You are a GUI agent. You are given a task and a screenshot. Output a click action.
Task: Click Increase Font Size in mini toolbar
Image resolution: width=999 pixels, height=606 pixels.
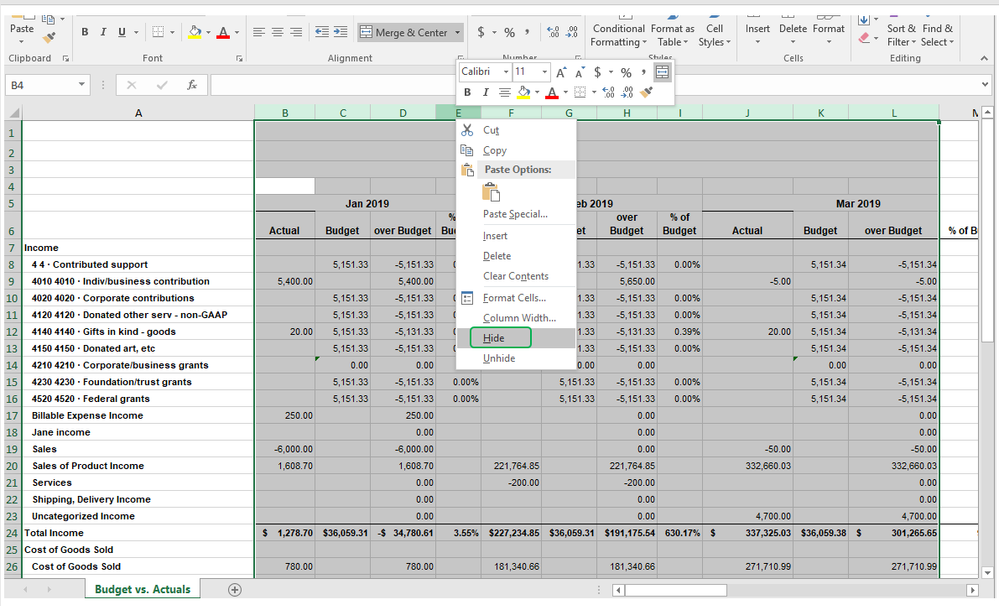(561, 72)
